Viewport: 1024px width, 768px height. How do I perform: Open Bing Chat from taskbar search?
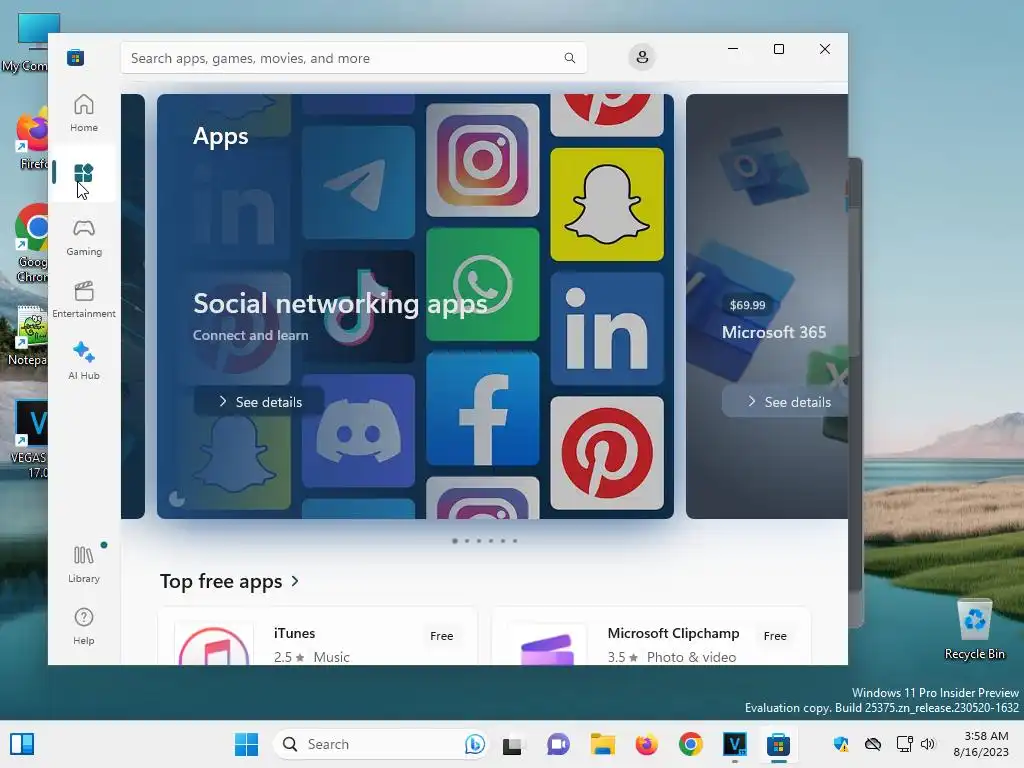(475, 744)
